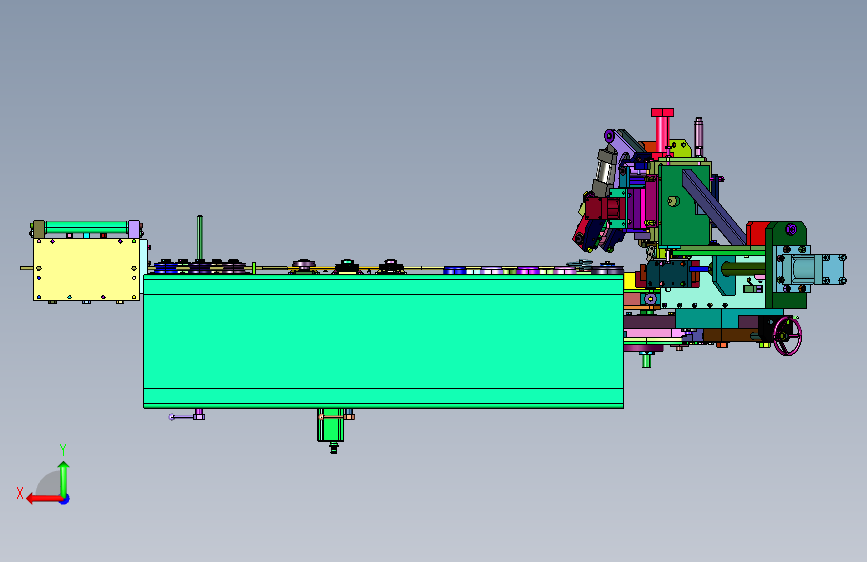Select the yellow box at machine's left end
The image size is (867, 562).
pos(87,269)
